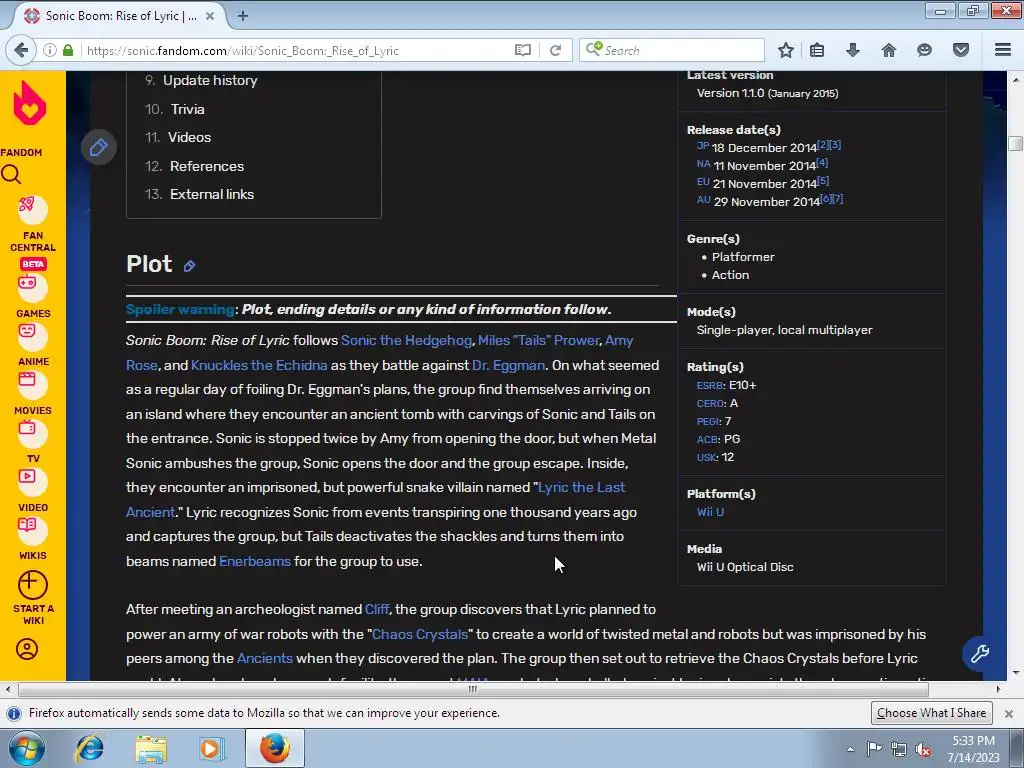Screen dimensions: 1024x768
Task: Click the vertical scrollbar thumb
Action: tap(1016, 143)
